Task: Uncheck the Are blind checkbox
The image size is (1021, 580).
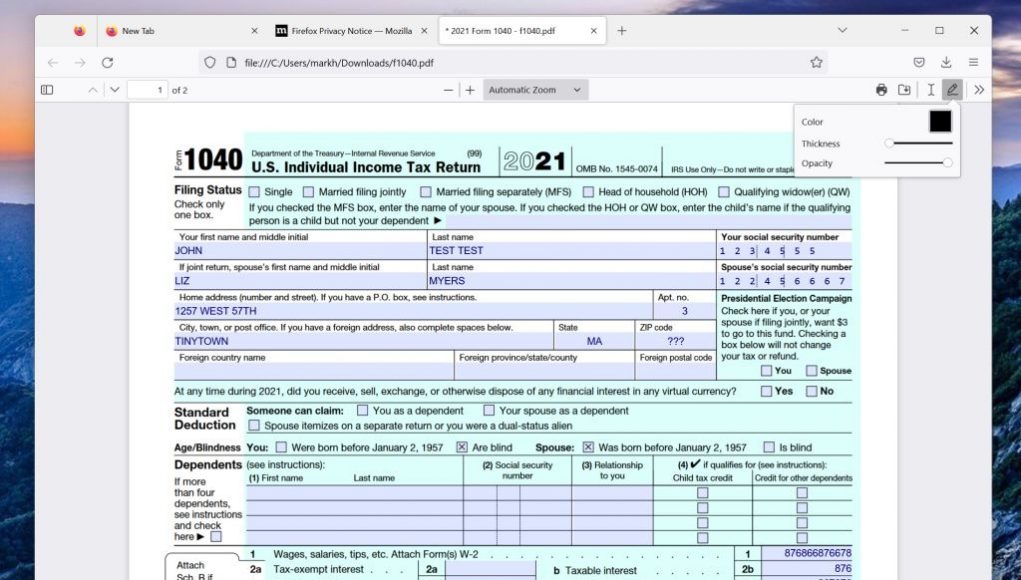Action: (462, 447)
